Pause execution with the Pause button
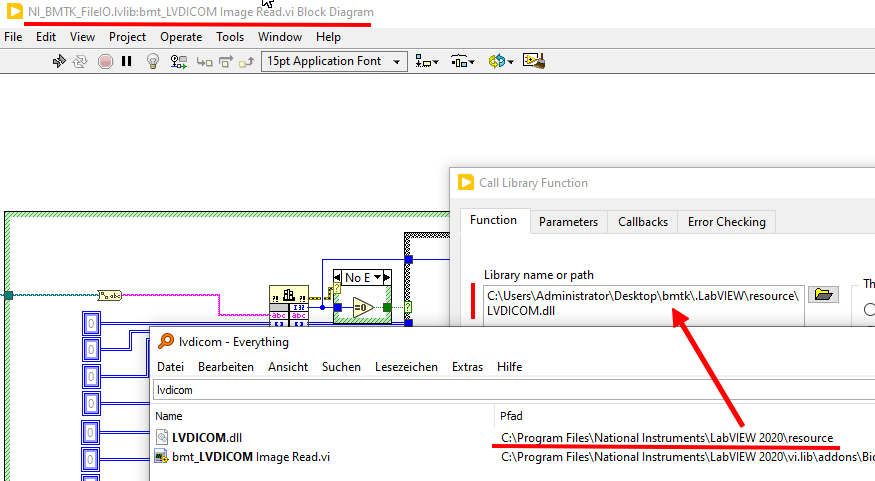Screen dimensions: 875x481 tap(127, 61)
